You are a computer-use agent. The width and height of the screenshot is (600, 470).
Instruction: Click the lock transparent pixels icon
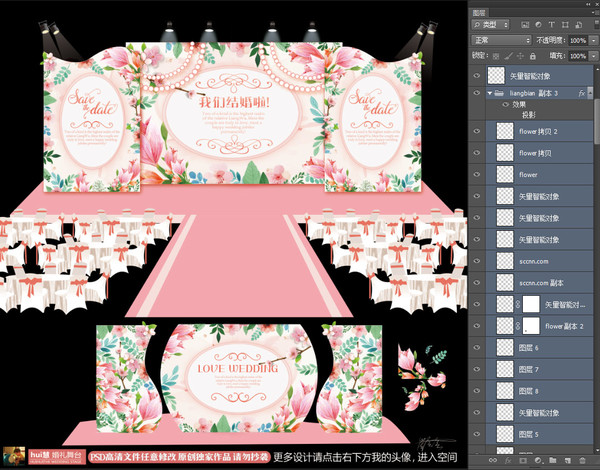click(496, 56)
